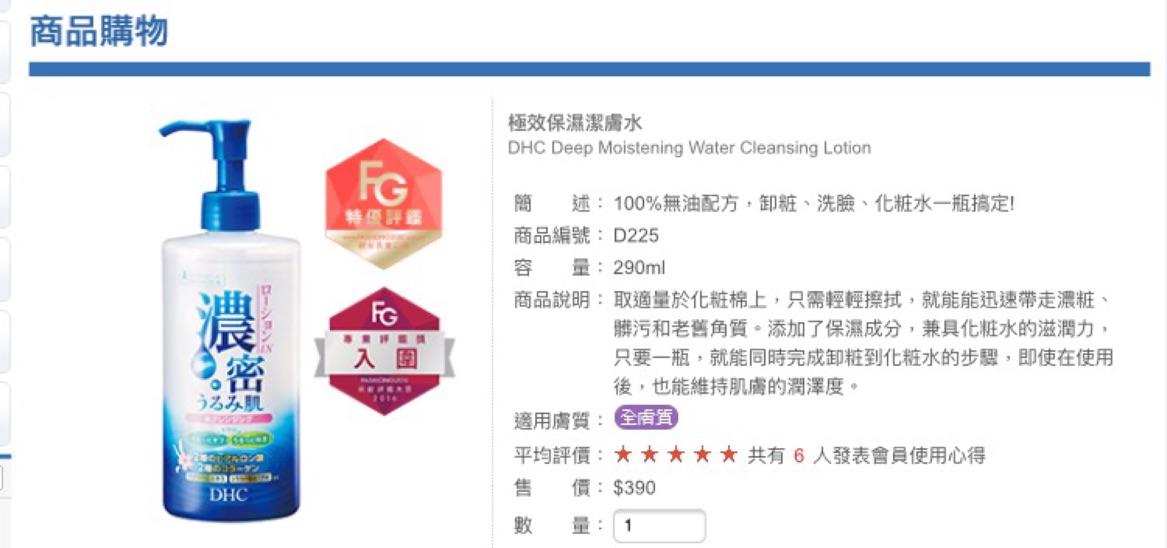Click the 商品購物 page heading

98,31
